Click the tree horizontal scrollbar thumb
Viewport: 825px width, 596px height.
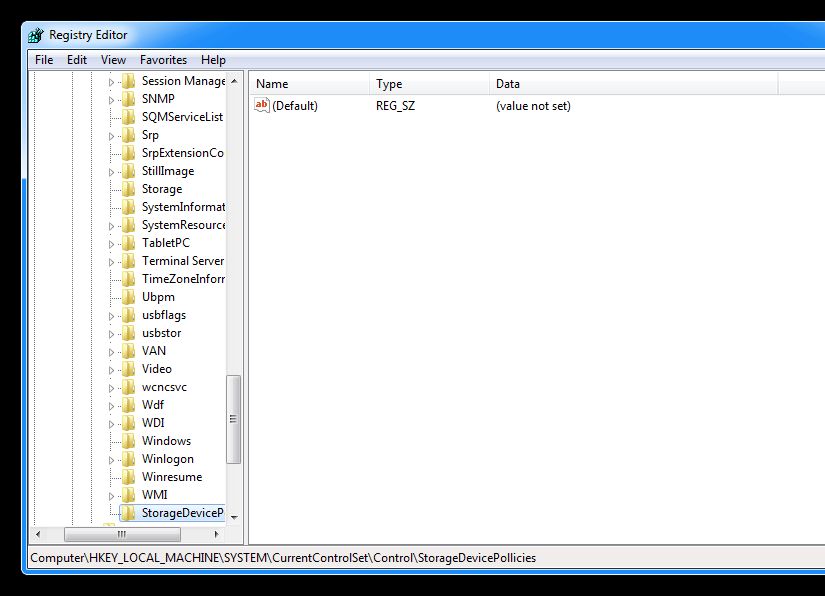point(122,534)
